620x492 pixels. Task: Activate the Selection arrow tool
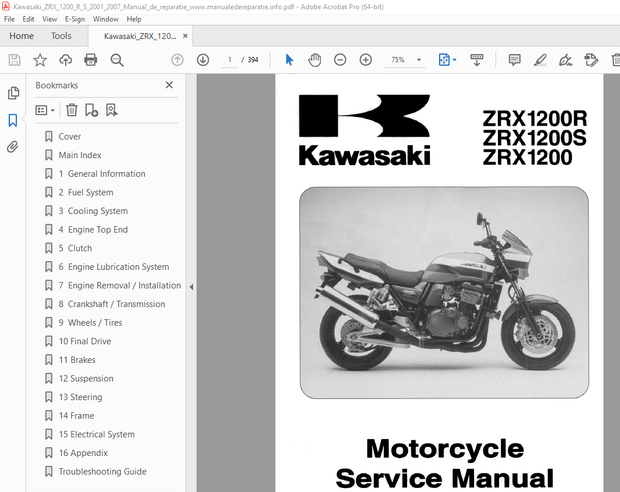[289, 60]
